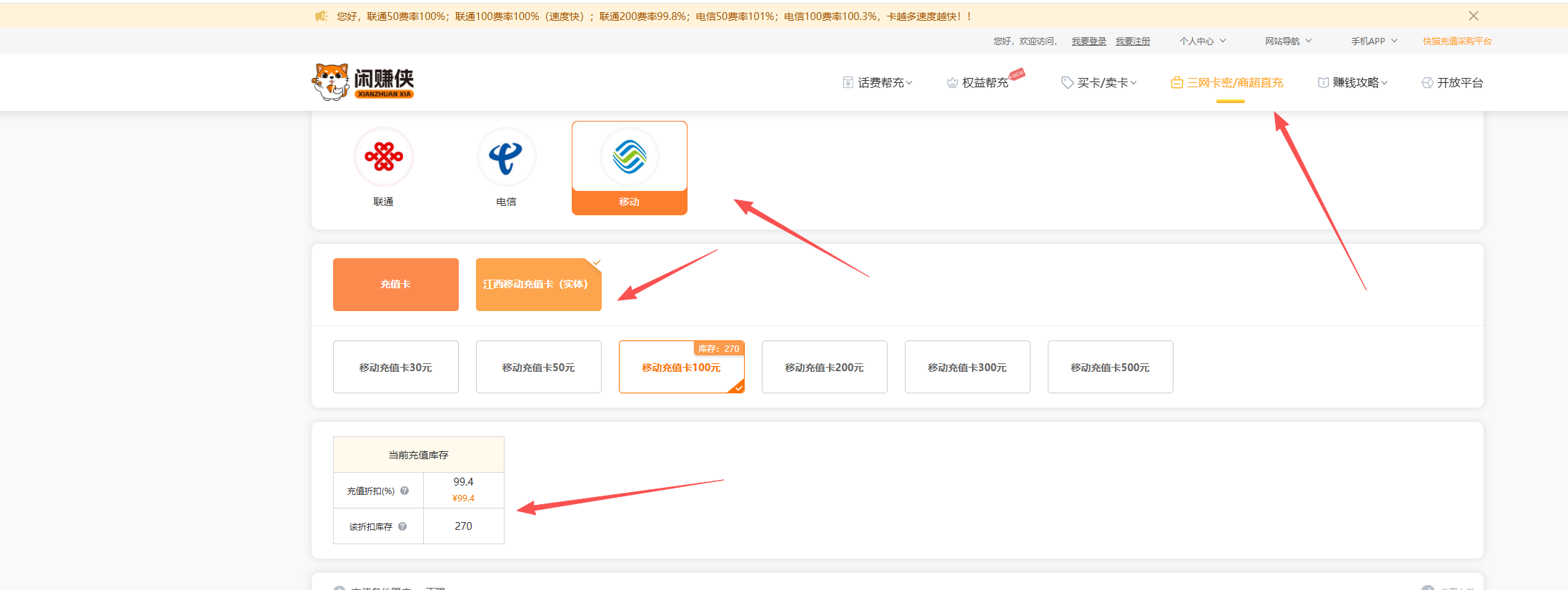Pick the 移动充值卡100元 option
This screenshot has height=590, width=1568.
682,367
